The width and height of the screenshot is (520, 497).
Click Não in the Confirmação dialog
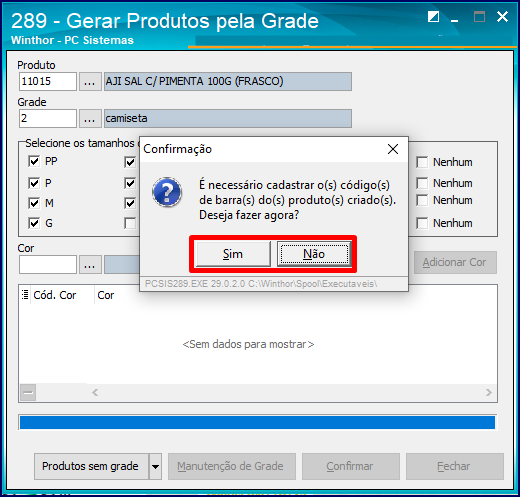coord(314,254)
